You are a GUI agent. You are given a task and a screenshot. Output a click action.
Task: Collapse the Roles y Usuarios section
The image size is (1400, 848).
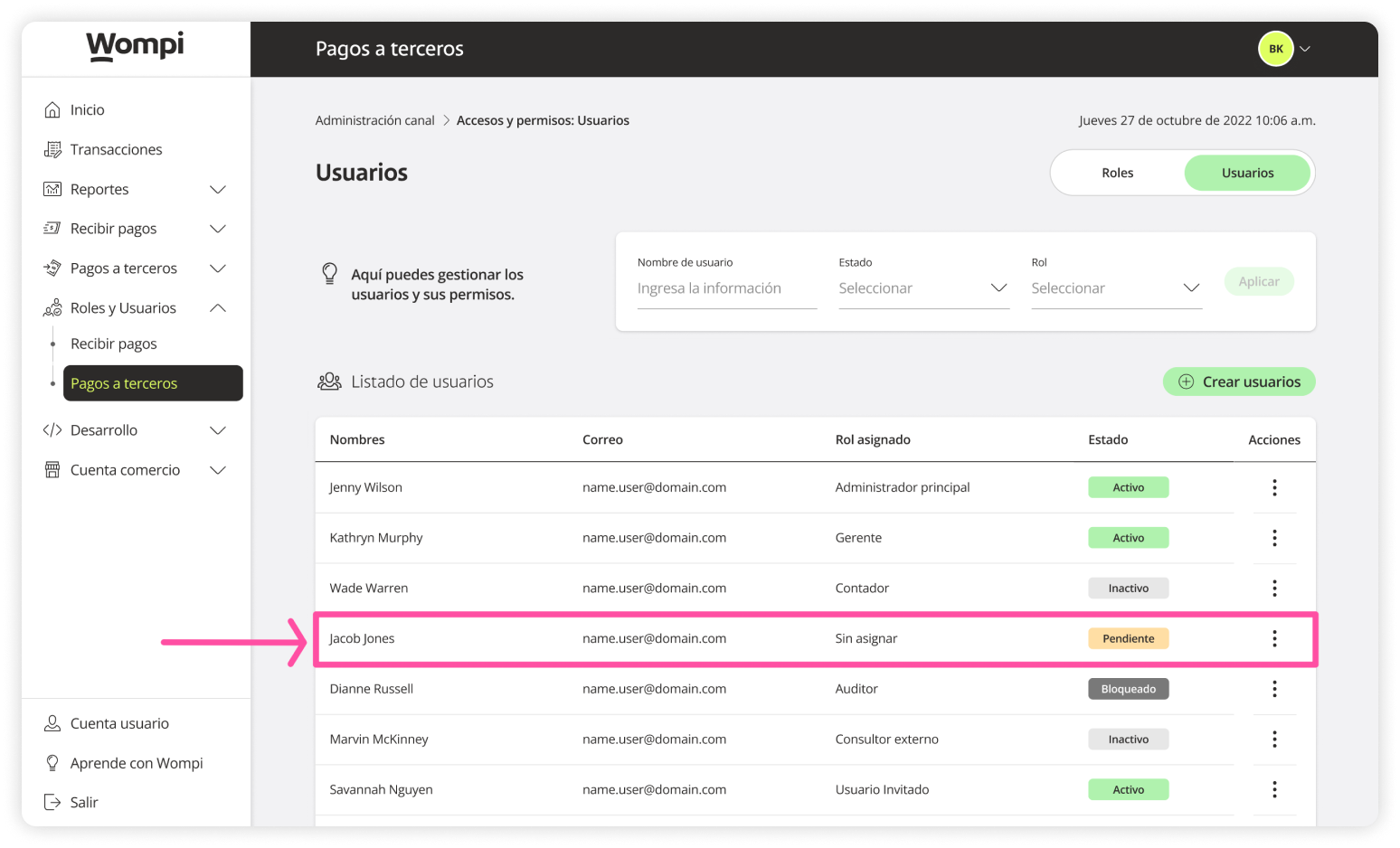[x=218, y=307]
